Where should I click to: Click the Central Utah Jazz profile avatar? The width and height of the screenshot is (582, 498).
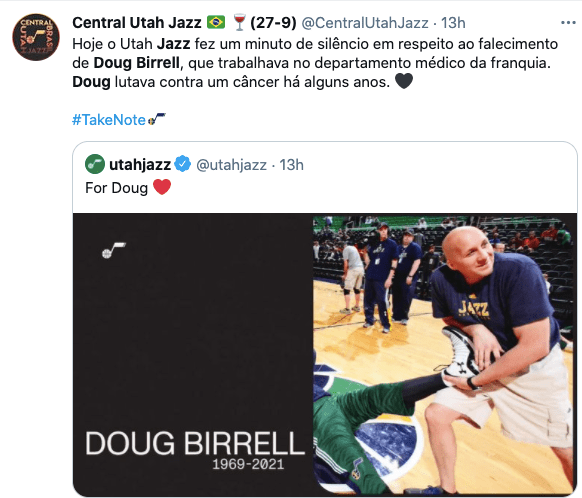point(36,37)
